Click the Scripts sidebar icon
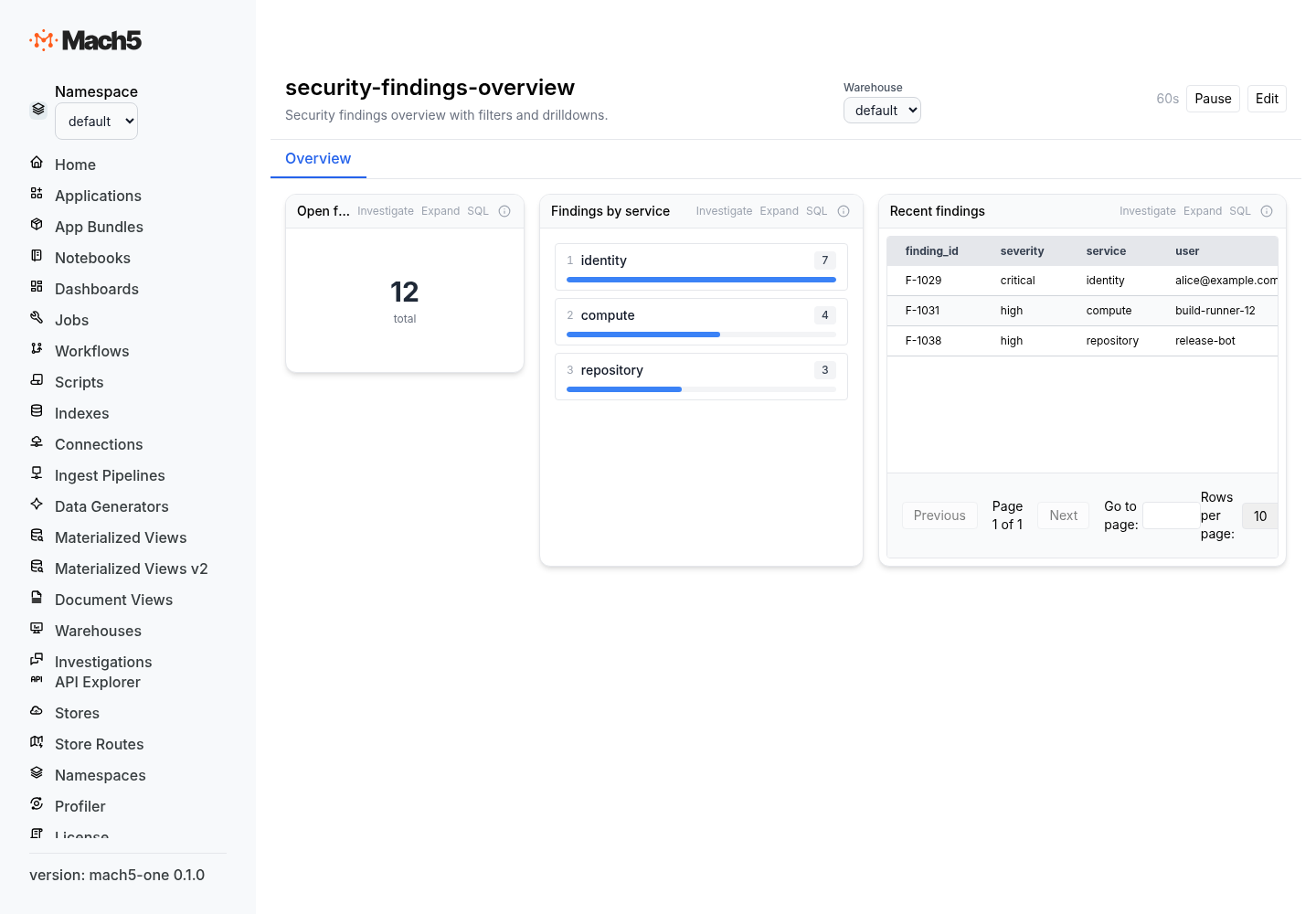This screenshot has width=1316, height=914. [x=37, y=380]
